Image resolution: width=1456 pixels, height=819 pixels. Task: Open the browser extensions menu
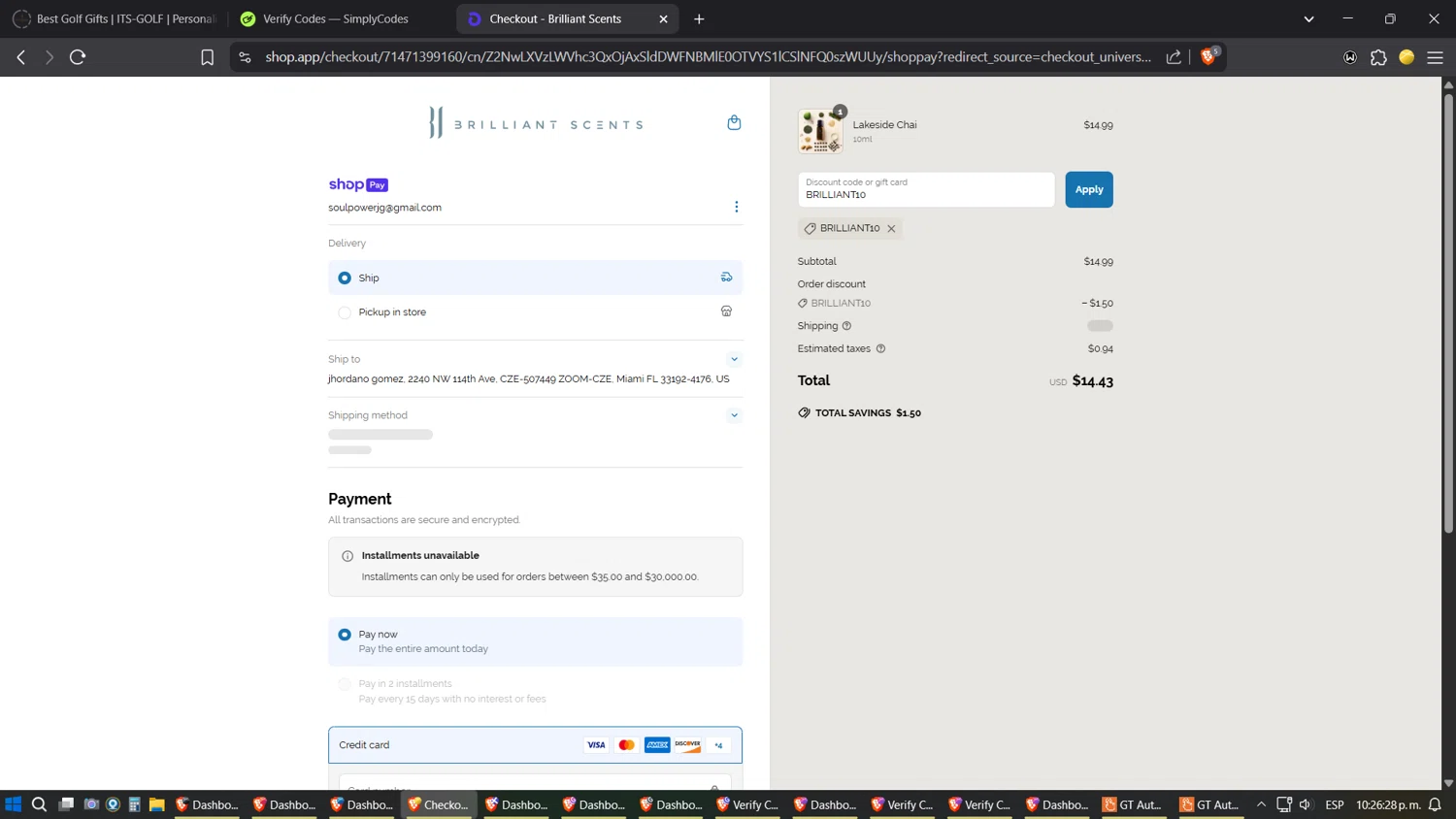click(1378, 57)
